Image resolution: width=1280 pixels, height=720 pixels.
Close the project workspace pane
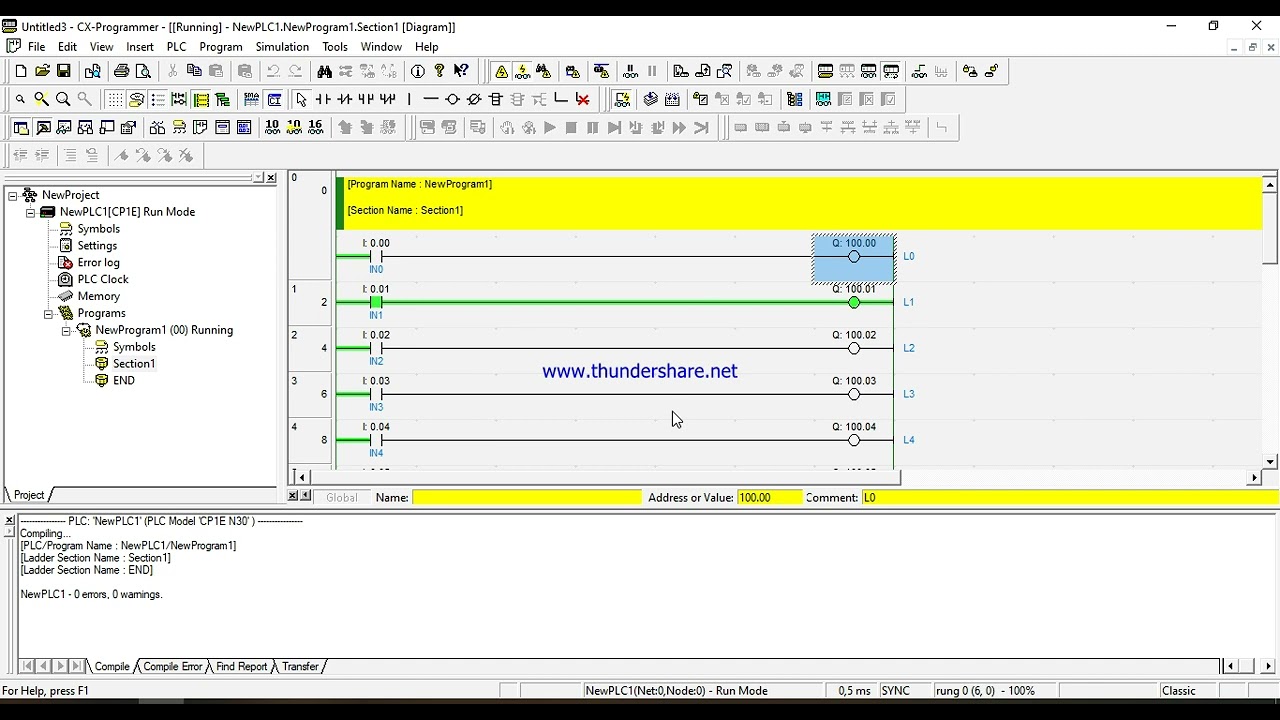click(272, 177)
